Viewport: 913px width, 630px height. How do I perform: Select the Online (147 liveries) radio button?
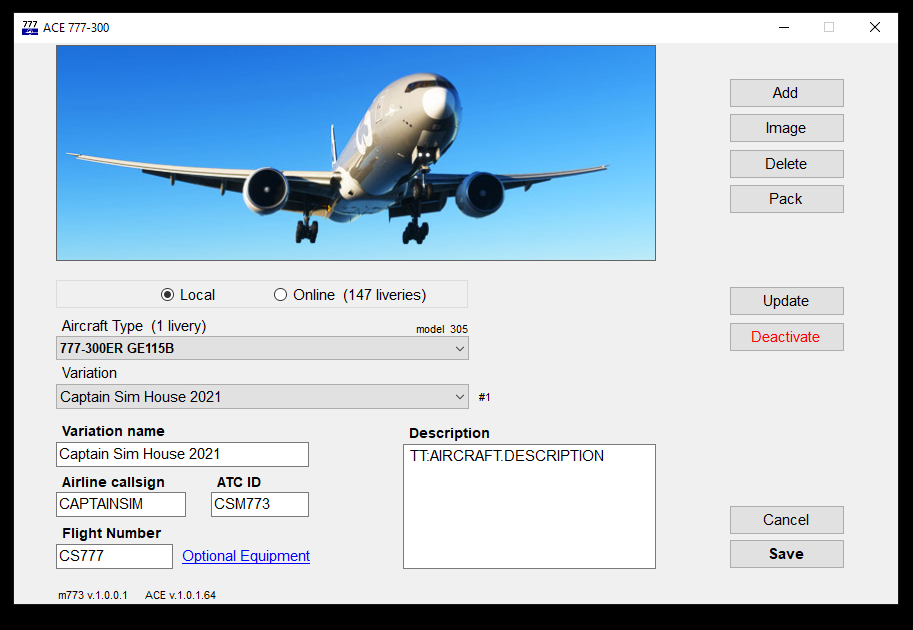(281, 295)
